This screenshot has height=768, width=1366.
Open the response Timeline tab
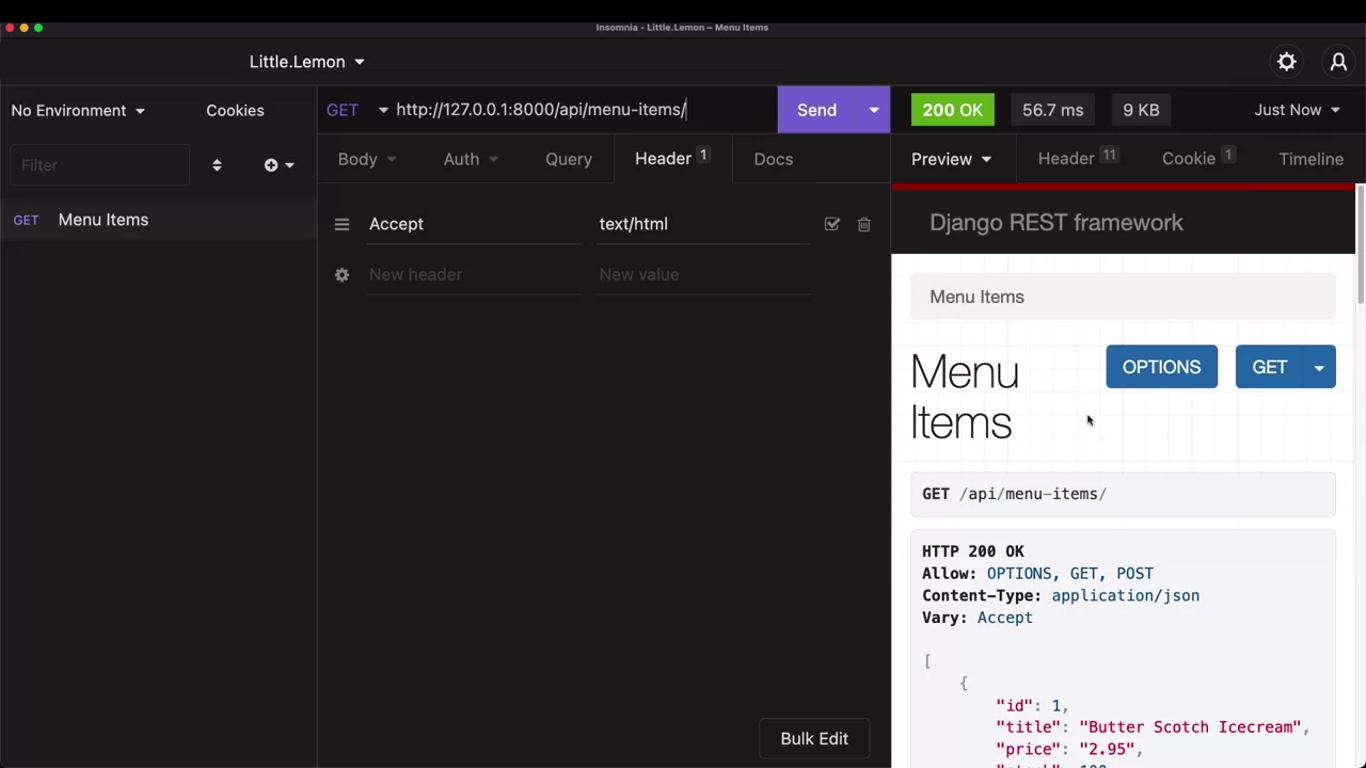[1310, 159]
